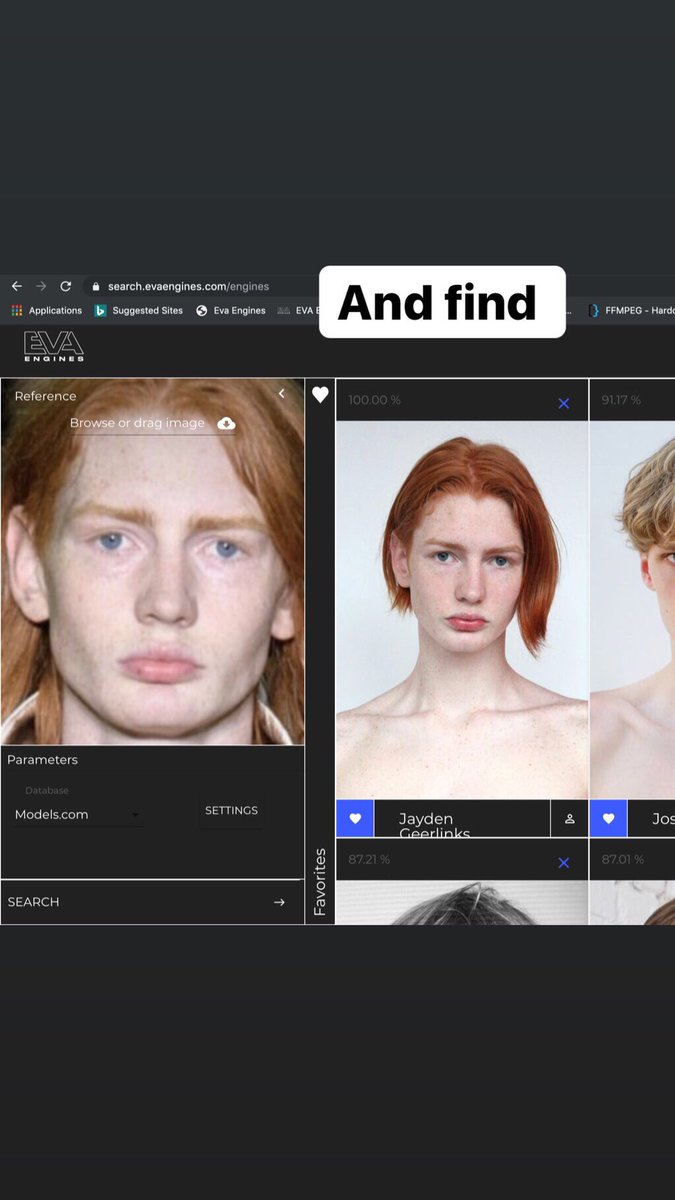Open the 87.21 % result photo

click(x=462, y=902)
